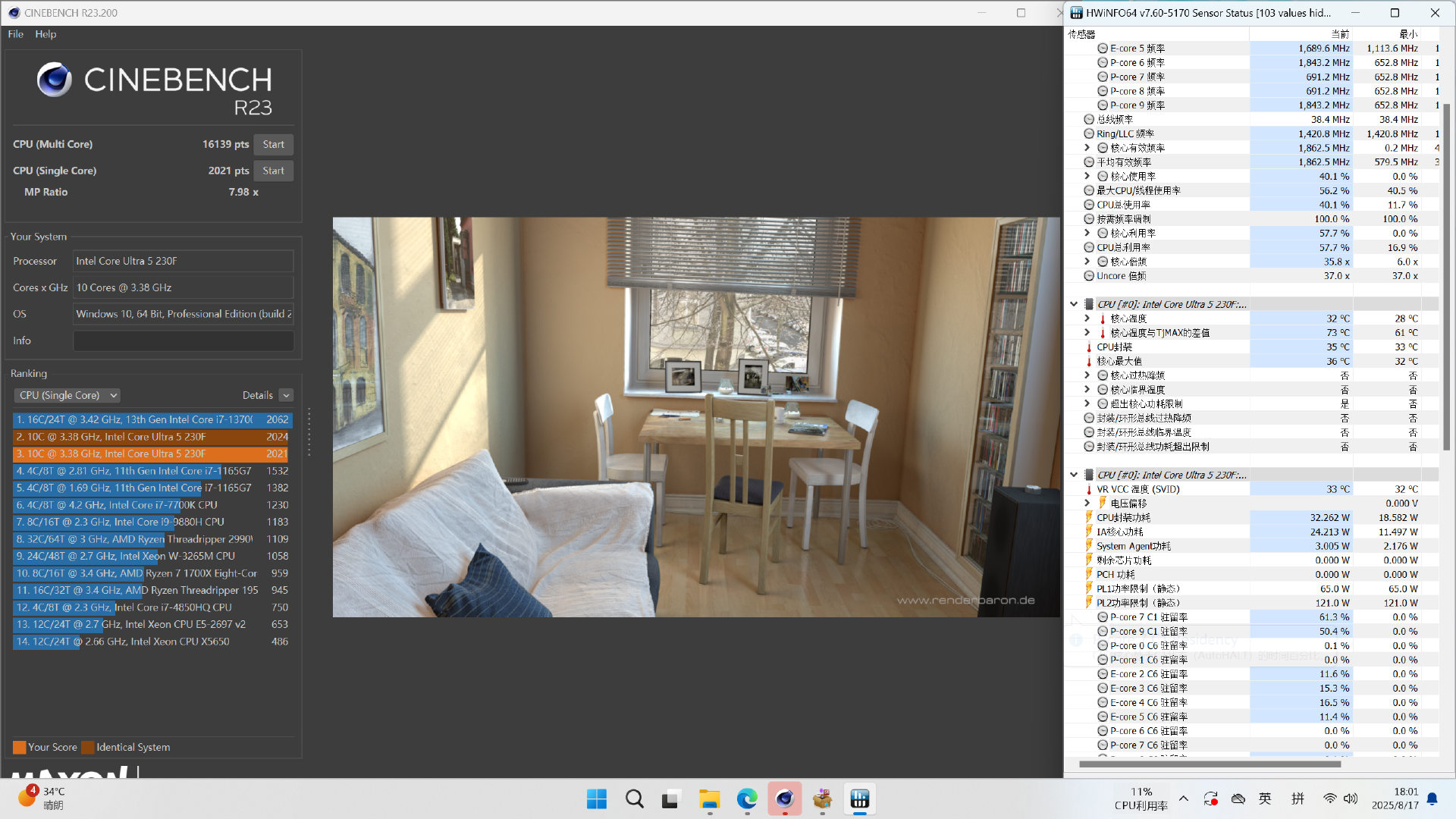Open Windows Start menu

[x=597, y=799]
